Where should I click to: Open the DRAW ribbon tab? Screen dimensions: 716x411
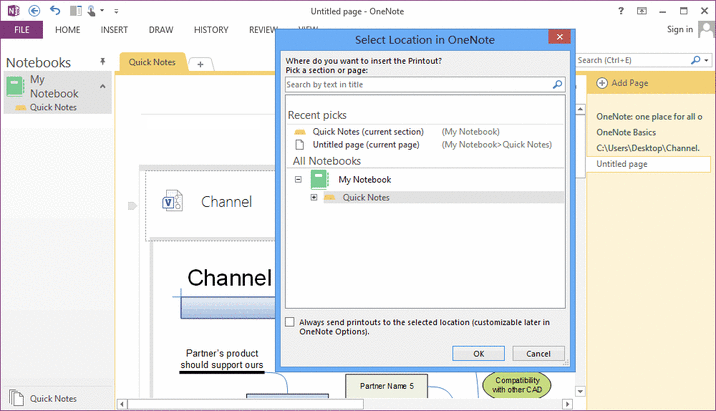tap(161, 30)
